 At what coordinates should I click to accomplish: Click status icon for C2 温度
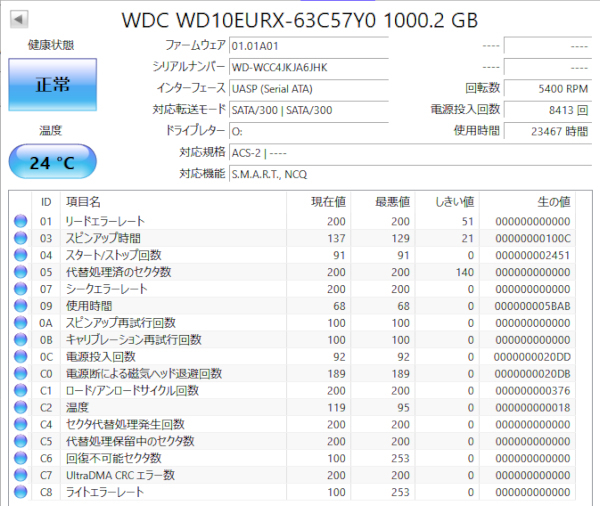tap(21, 407)
